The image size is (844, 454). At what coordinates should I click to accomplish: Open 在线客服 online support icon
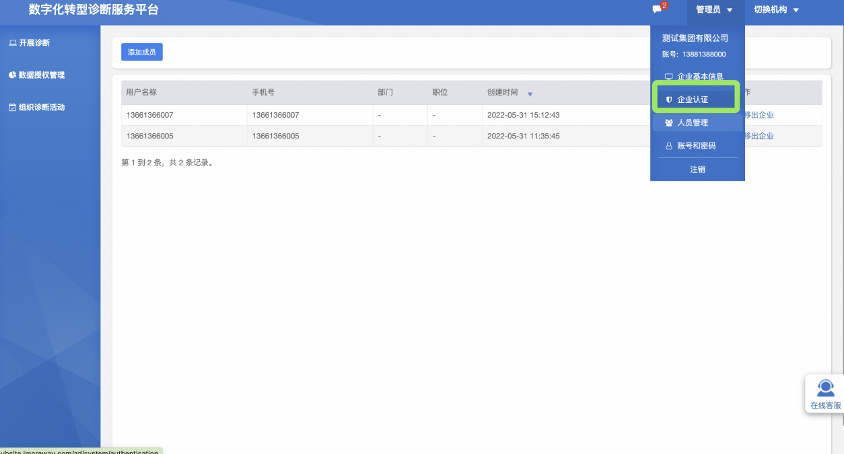point(826,387)
